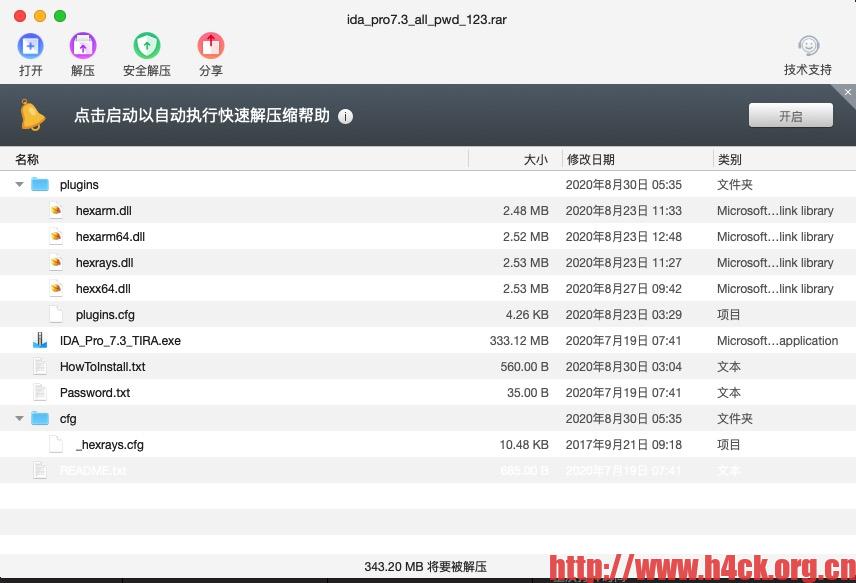Select the cfg folder icon
Screen dimensions: 856x583
(40, 419)
